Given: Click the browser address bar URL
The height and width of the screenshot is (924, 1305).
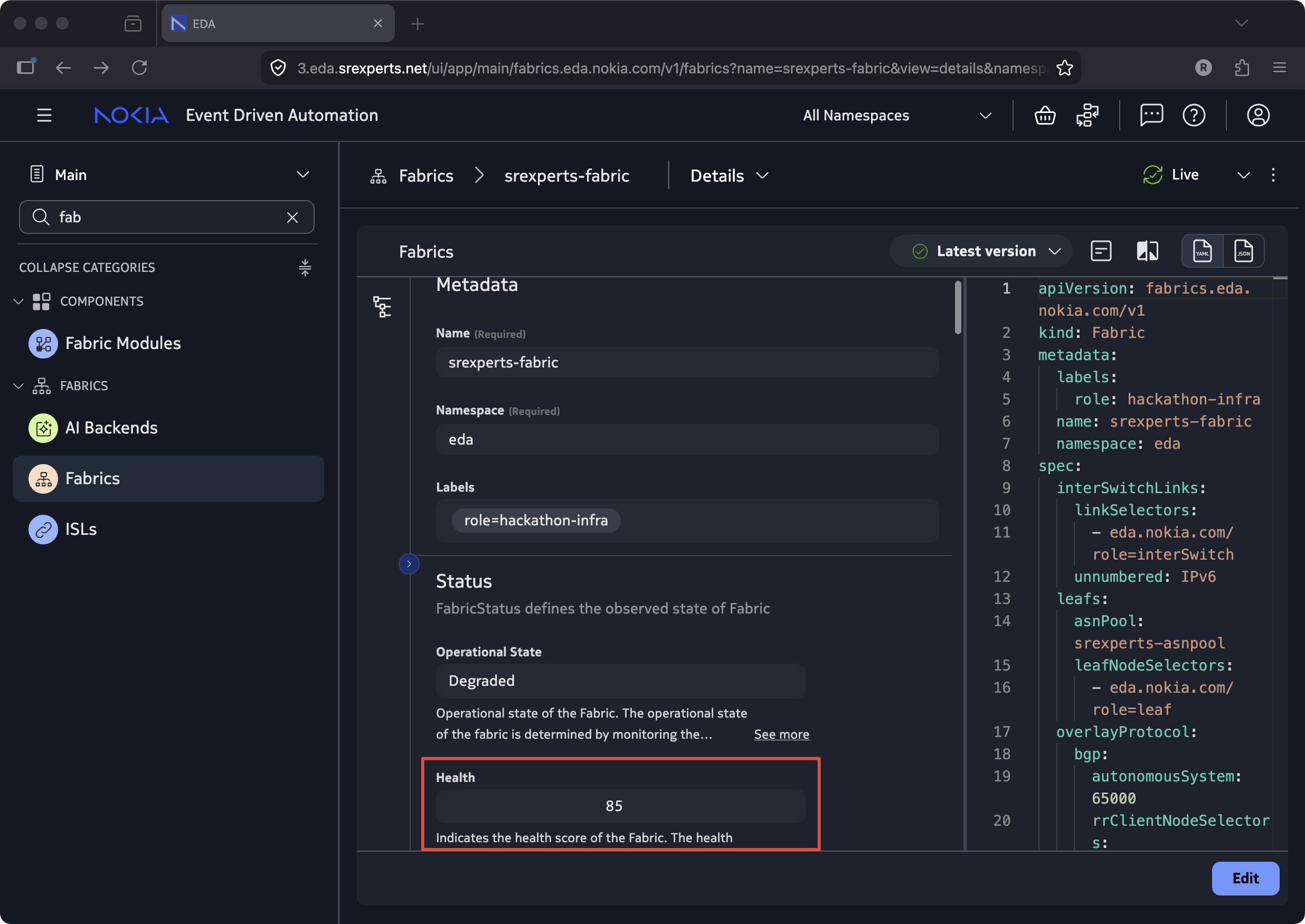Looking at the screenshot, I should click(x=672, y=68).
